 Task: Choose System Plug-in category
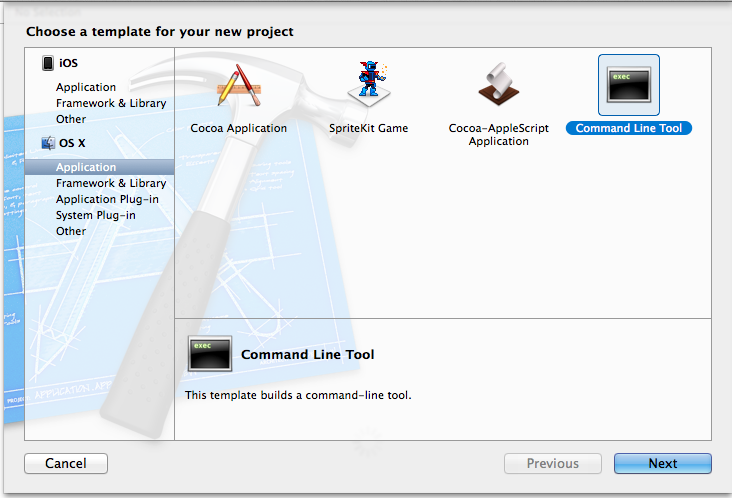(96, 215)
